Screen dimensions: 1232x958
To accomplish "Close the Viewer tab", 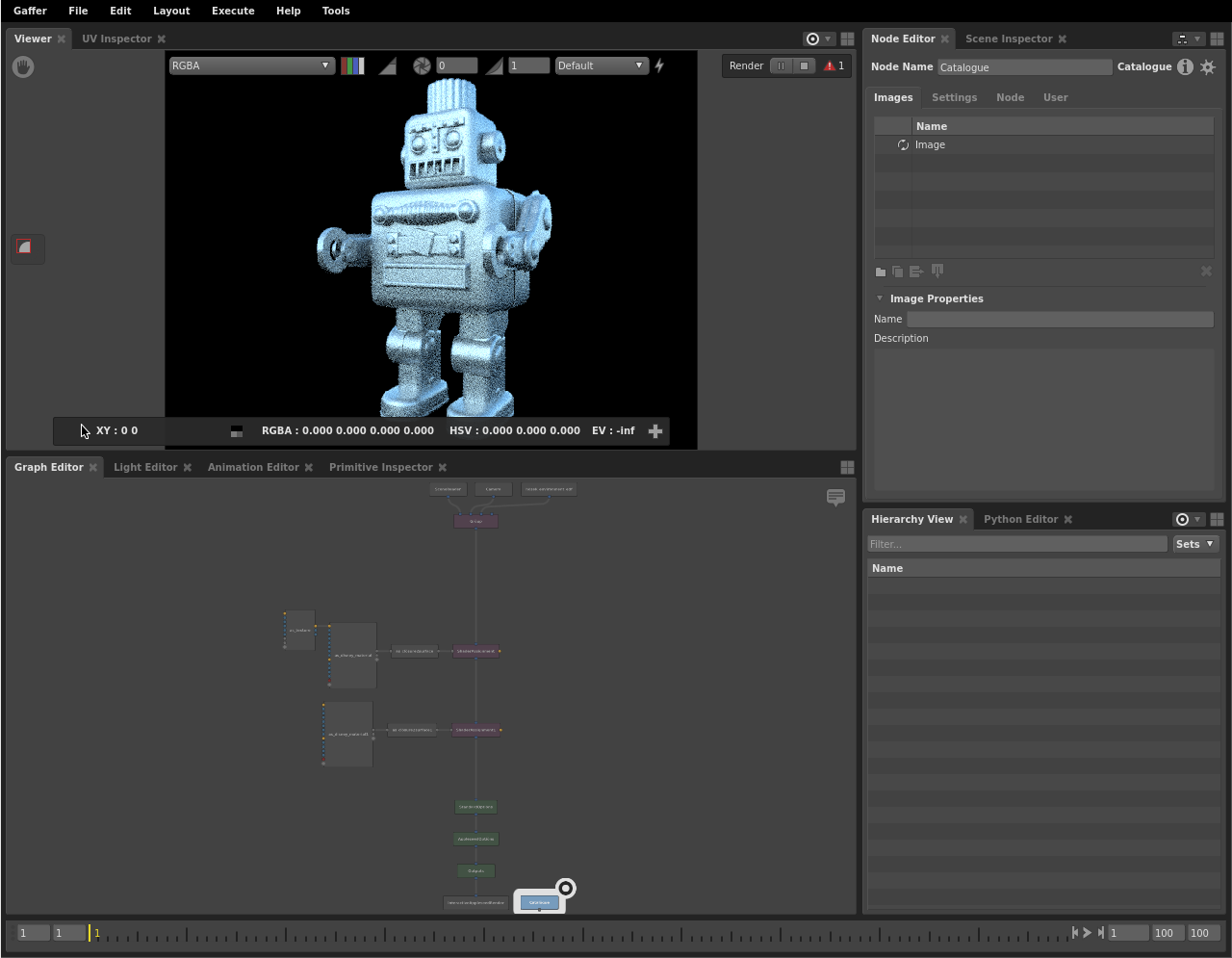I will coord(62,39).
